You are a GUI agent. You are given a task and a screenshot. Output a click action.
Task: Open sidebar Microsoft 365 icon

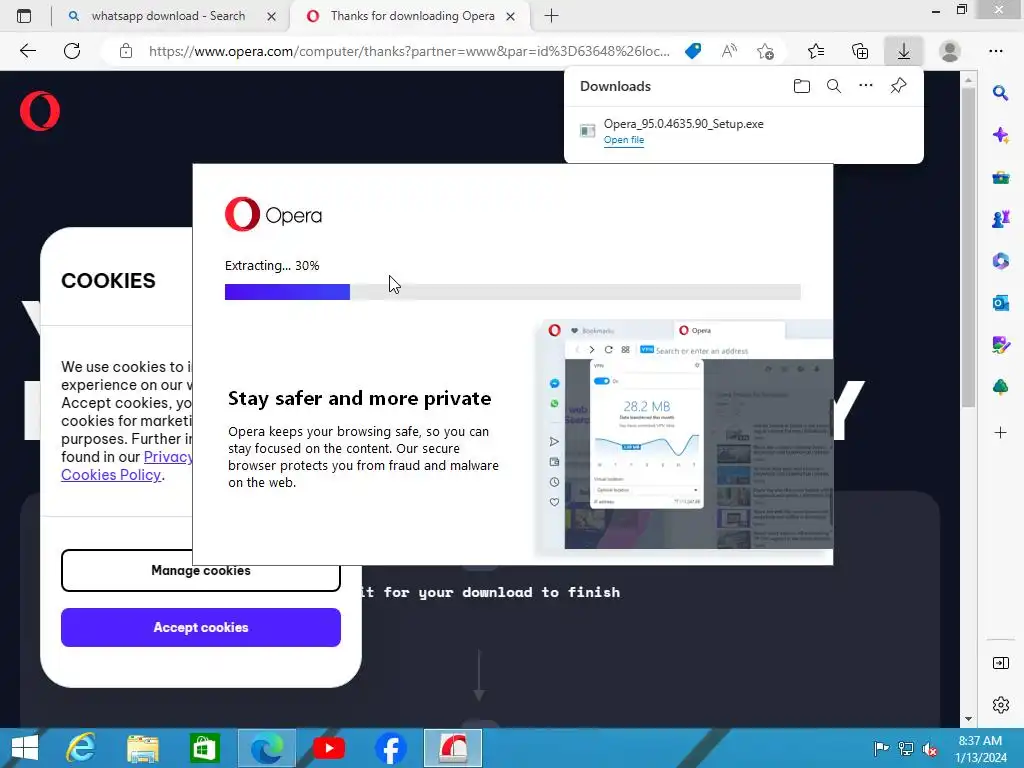click(x=1000, y=261)
